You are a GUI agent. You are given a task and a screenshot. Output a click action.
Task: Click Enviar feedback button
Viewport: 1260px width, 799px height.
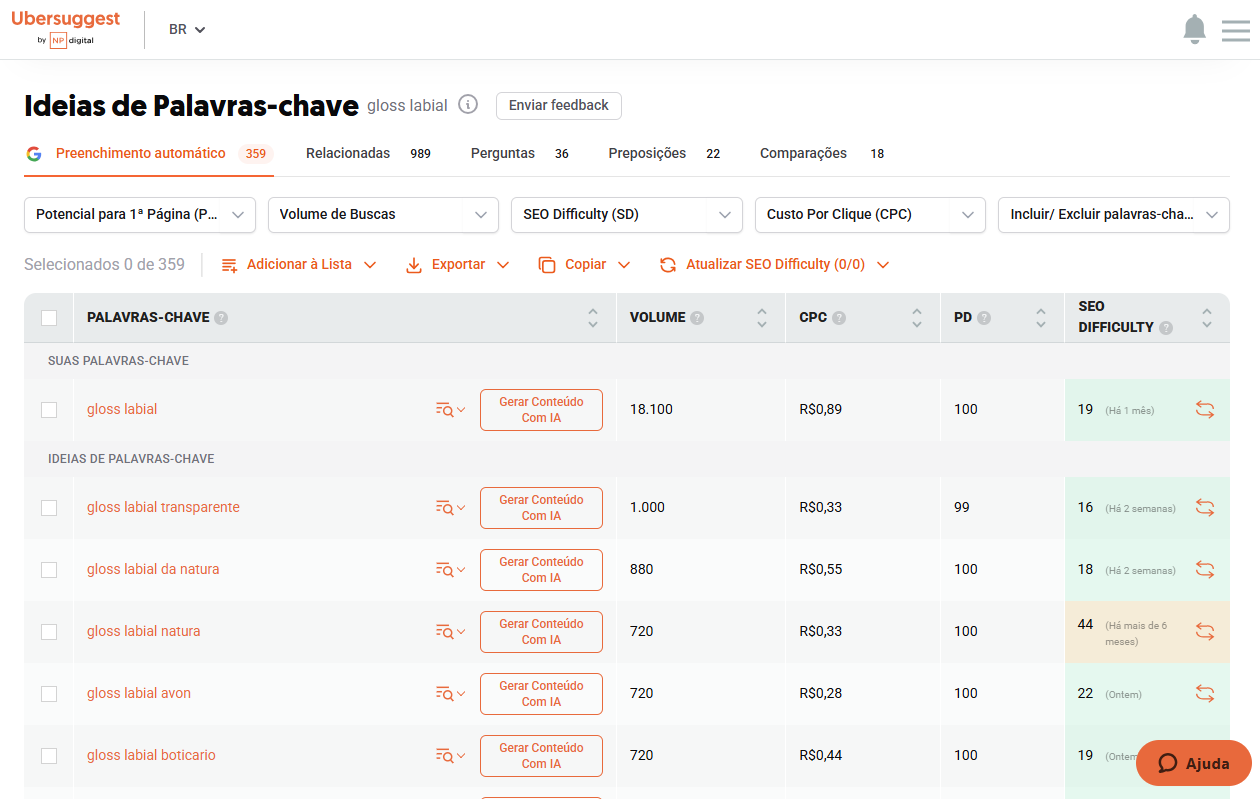(x=559, y=105)
